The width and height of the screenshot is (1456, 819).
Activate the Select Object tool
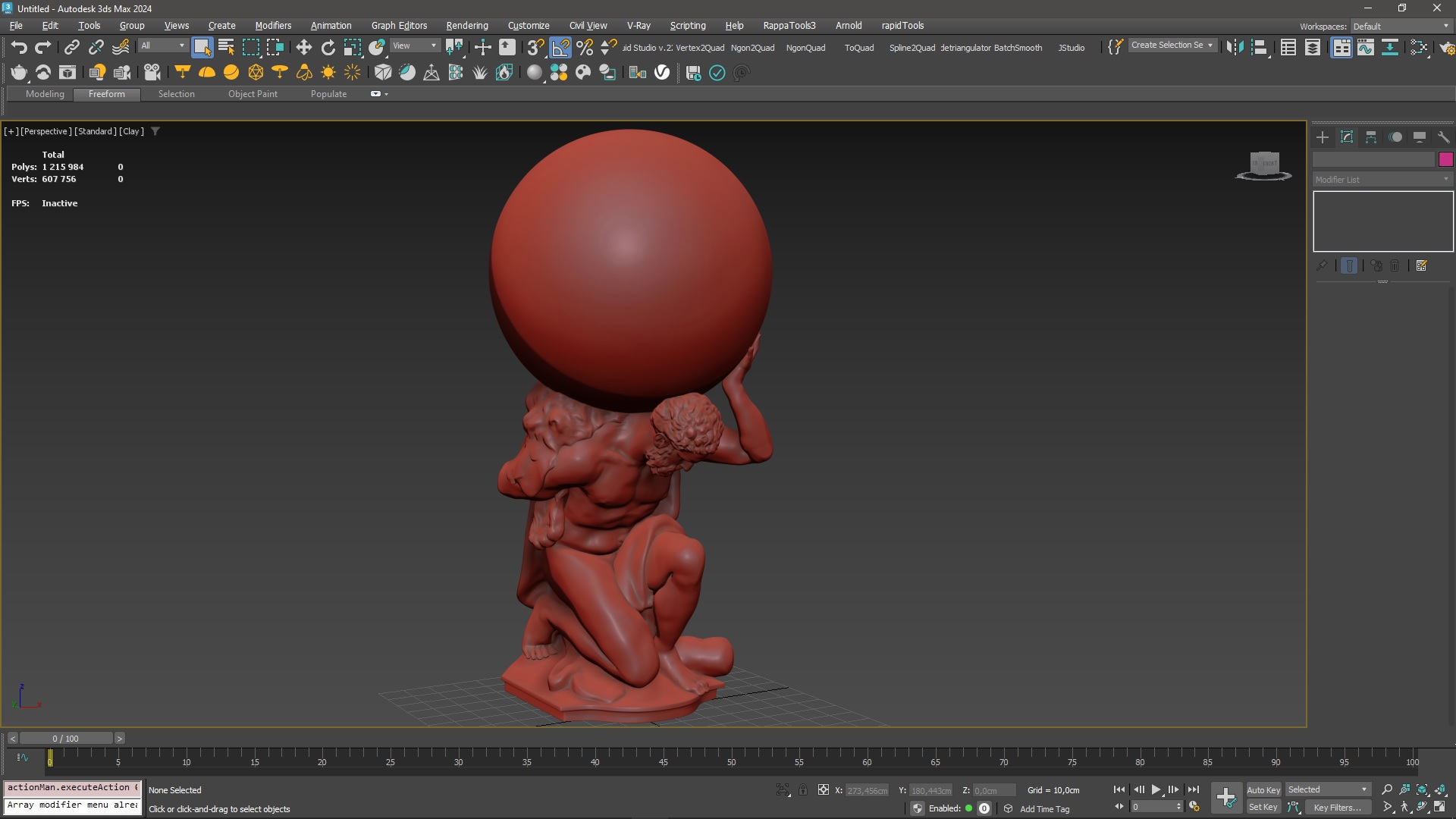[x=202, y=47]
